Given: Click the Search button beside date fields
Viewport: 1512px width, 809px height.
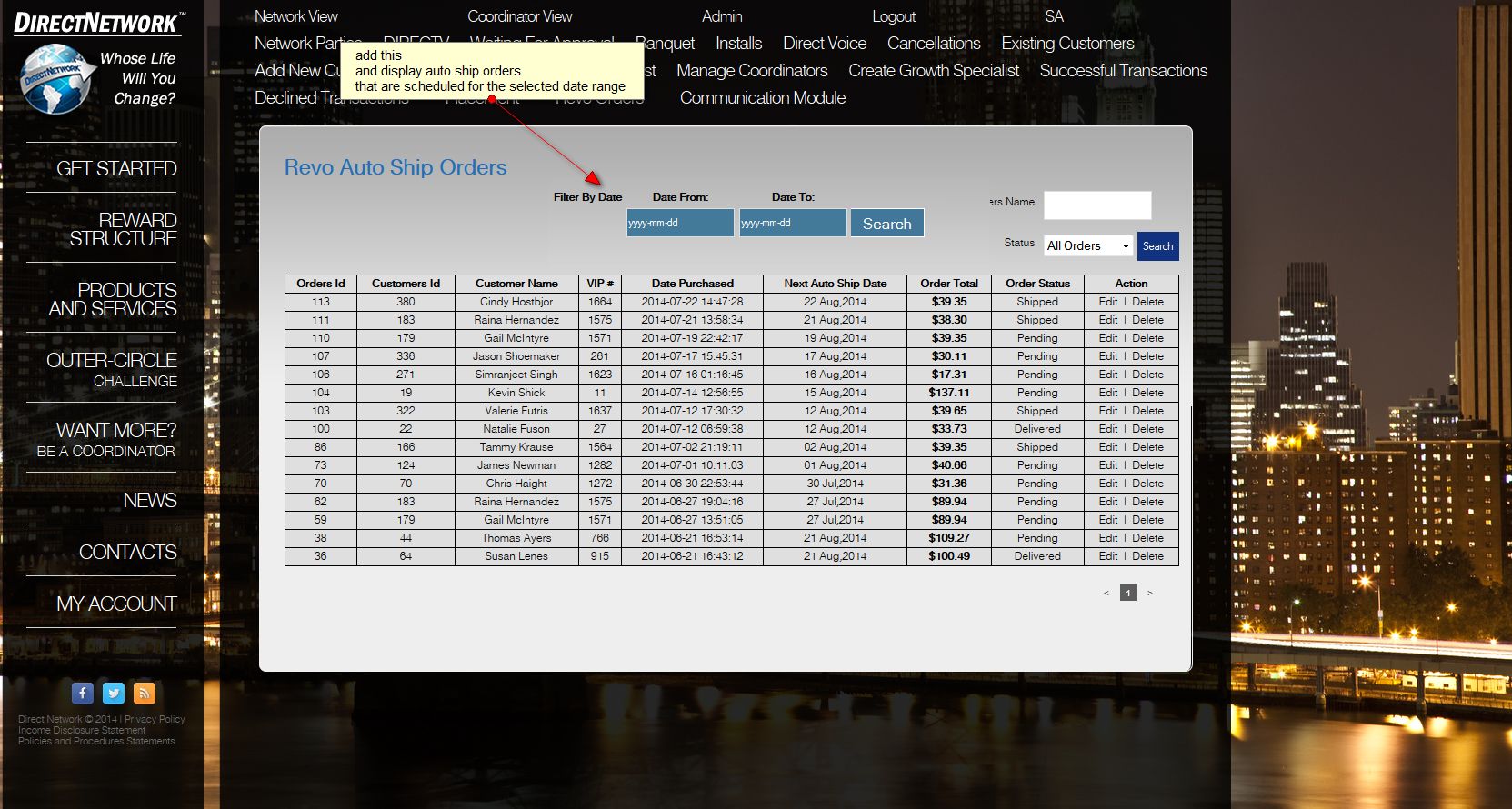Looking at the screenshot, I should [x=887, y=223].
